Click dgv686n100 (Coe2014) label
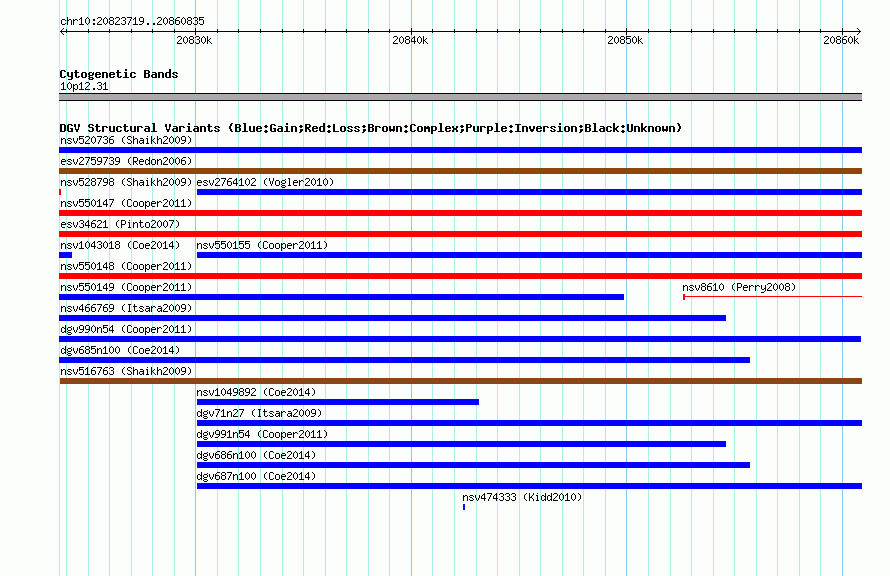Viewport: 890px width, 576px height. [256, 455]
